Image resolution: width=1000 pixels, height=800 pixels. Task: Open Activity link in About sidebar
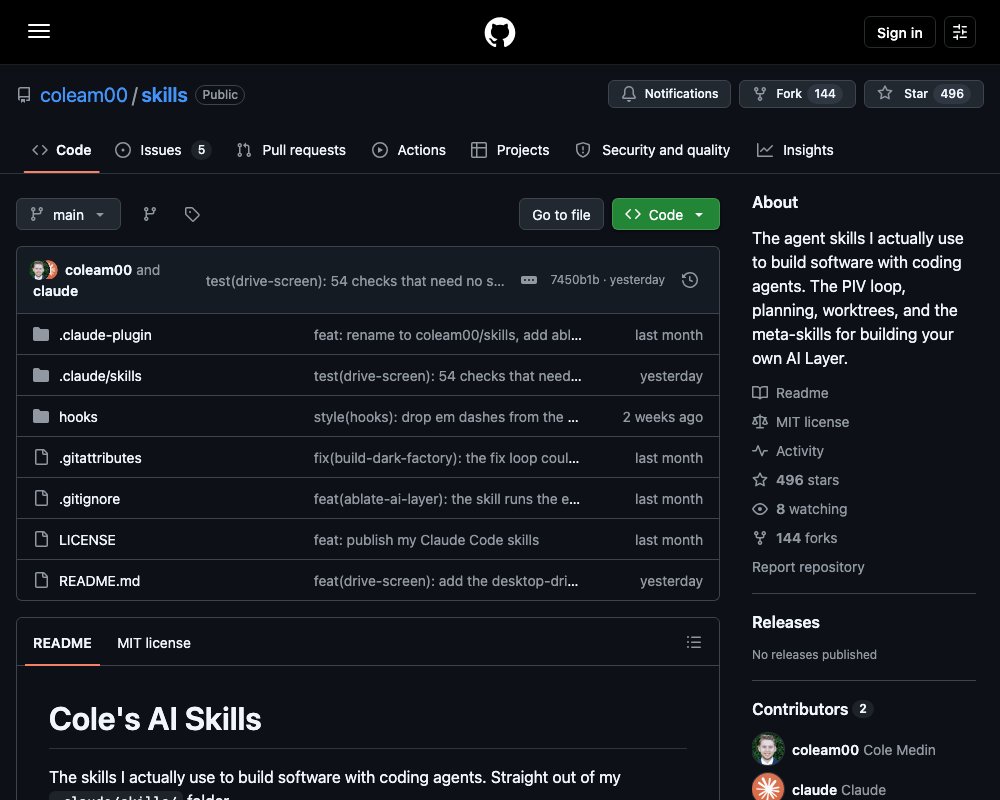(788, 451)
